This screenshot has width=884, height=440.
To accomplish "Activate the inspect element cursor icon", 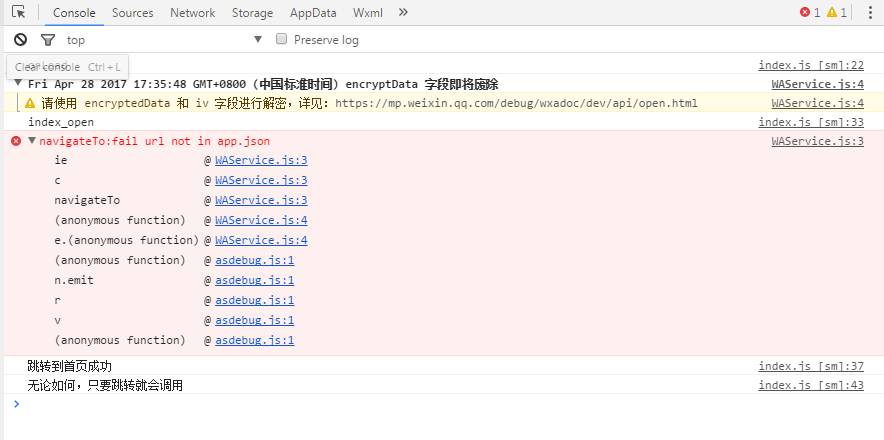I will tap(18, 13).
